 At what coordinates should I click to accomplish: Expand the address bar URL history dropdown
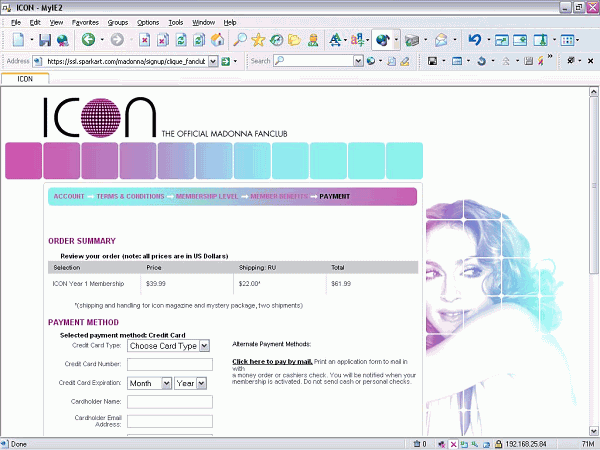(x=213, y=61)
